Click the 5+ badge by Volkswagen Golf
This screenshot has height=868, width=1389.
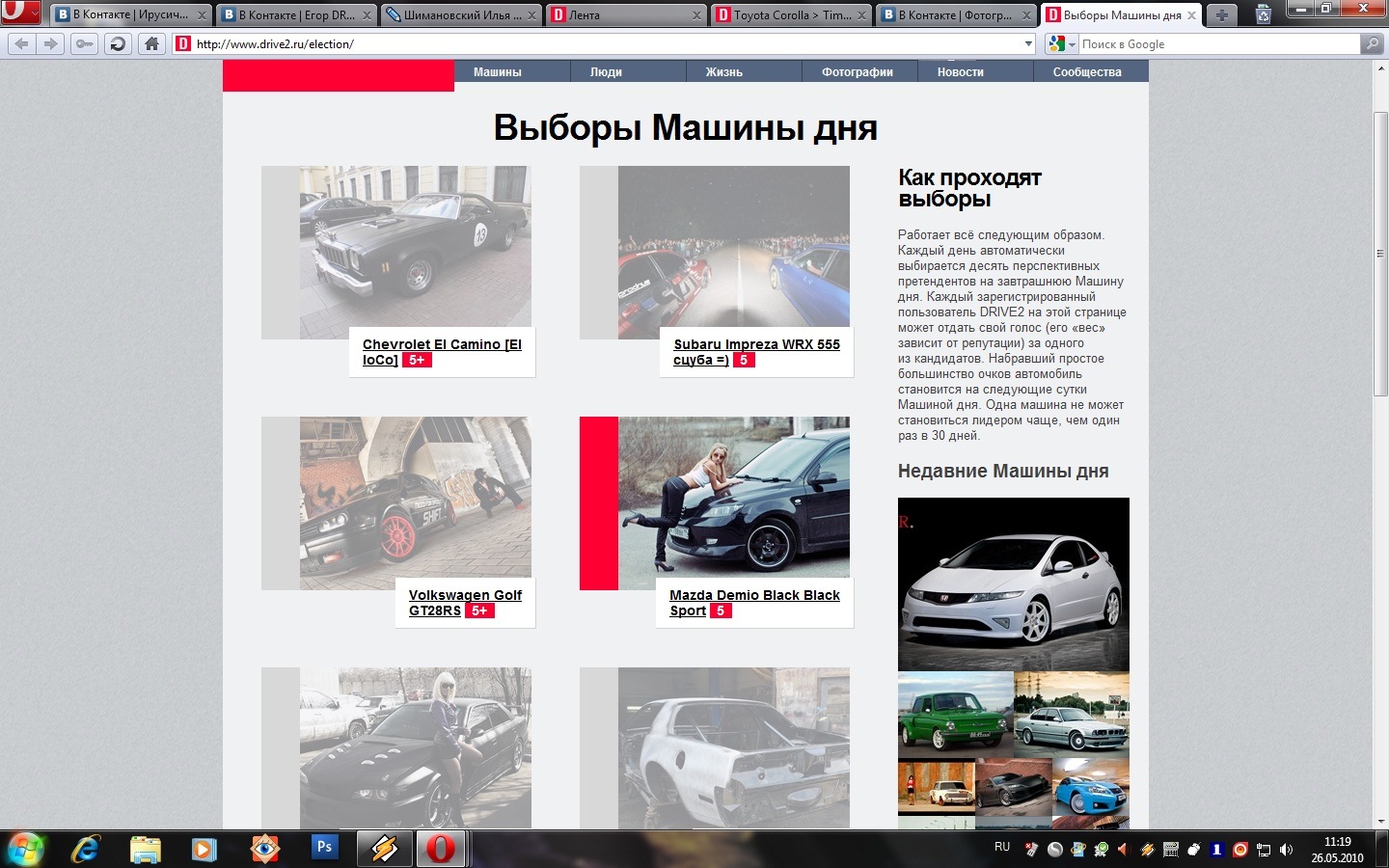(479, 610)
